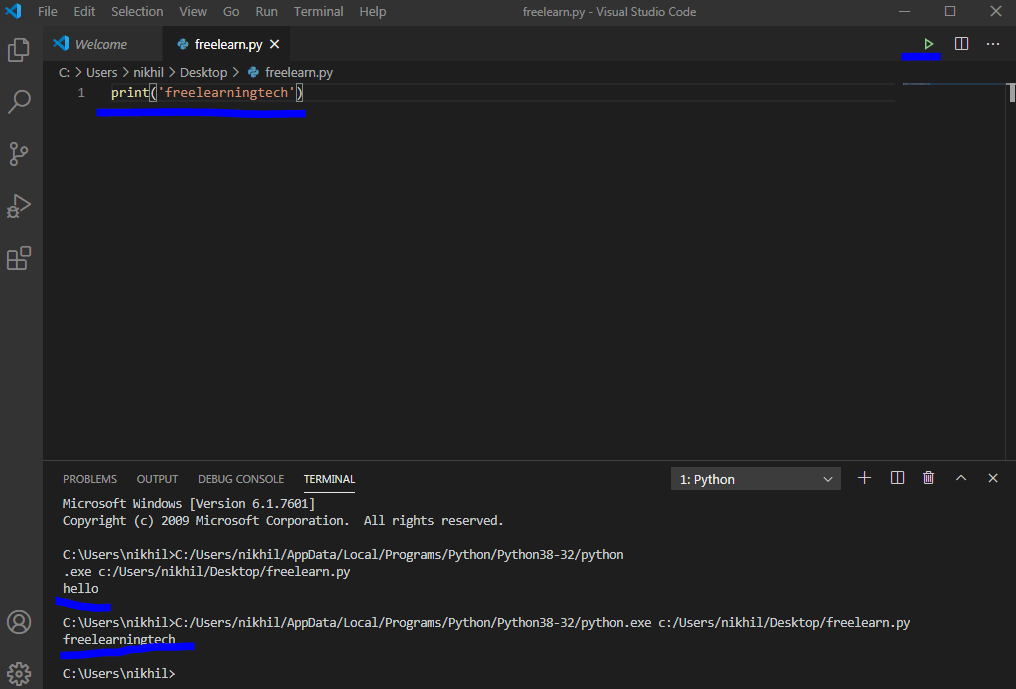Open the Help menu
The image size is (1016, 689).
[373, 12]
